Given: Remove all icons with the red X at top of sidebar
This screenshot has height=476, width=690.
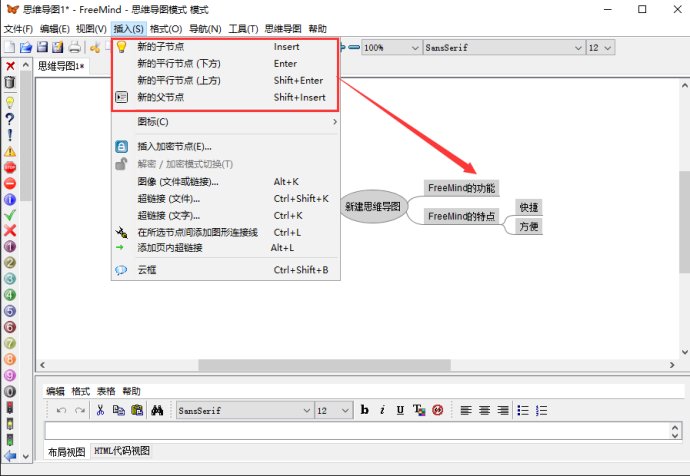Looking at the screenshot, I should [x=10, y=66].
